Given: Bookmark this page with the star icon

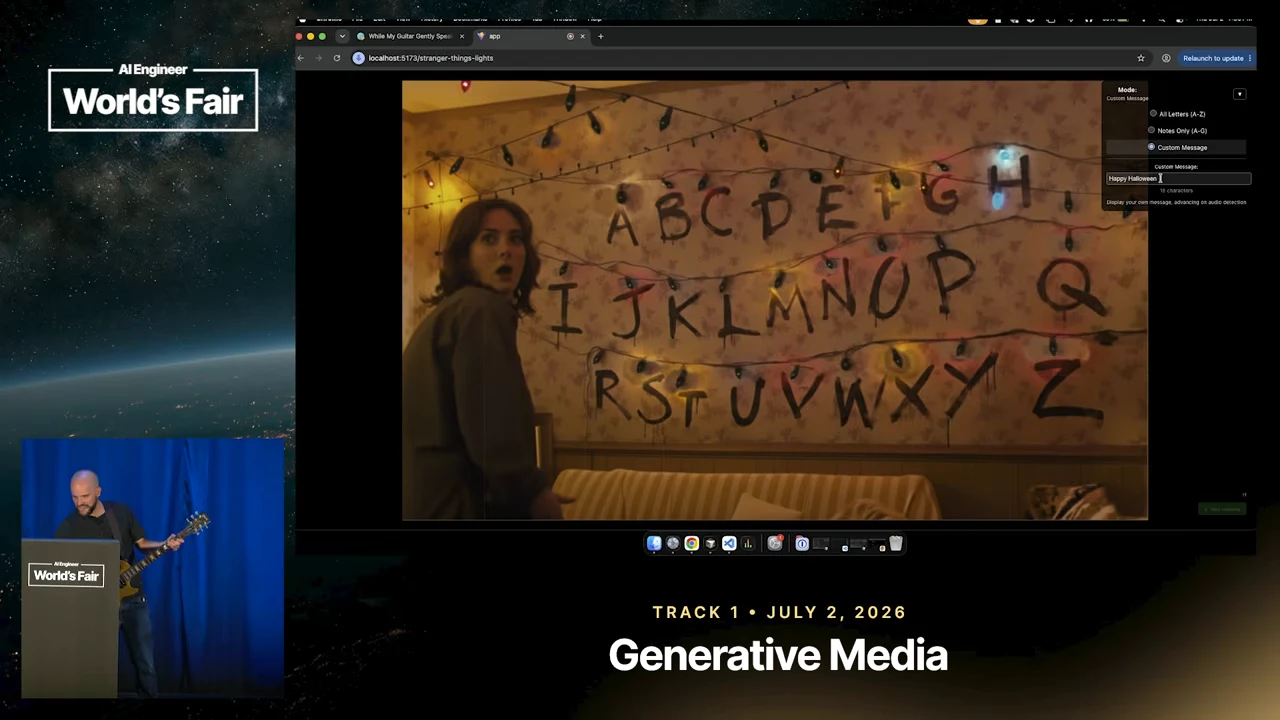Looking at the screenshot, I should coord(1140,58).
